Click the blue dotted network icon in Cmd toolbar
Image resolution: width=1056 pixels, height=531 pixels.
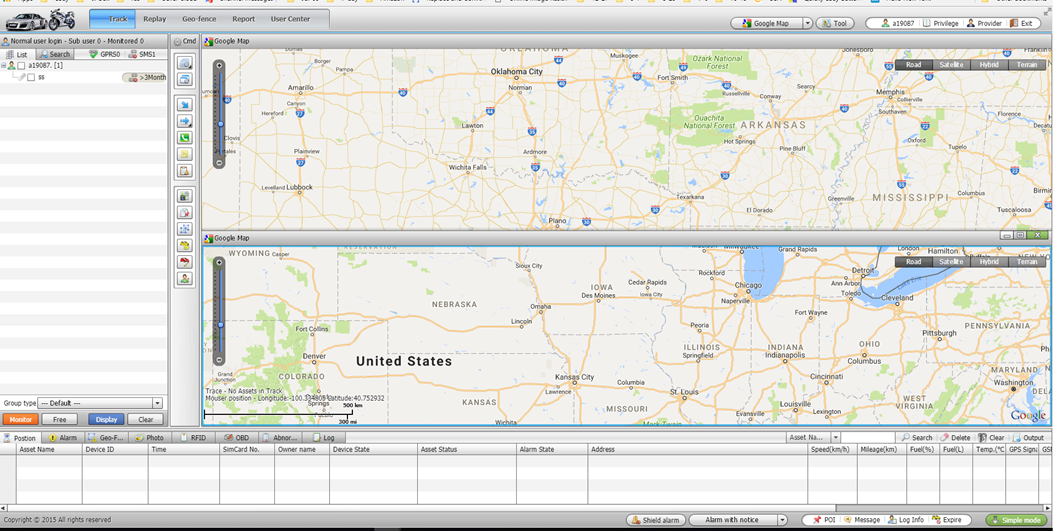point(185,229)
